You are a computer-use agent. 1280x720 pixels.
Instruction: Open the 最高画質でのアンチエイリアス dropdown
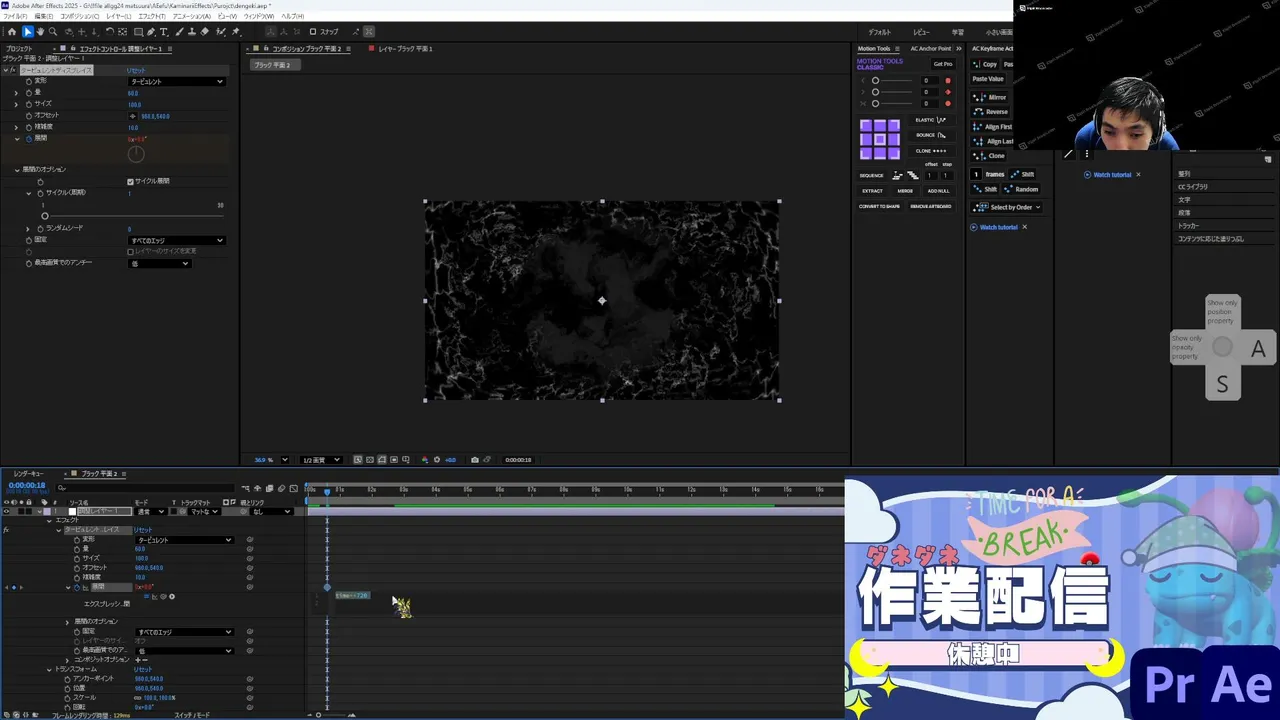click(158, 263)
